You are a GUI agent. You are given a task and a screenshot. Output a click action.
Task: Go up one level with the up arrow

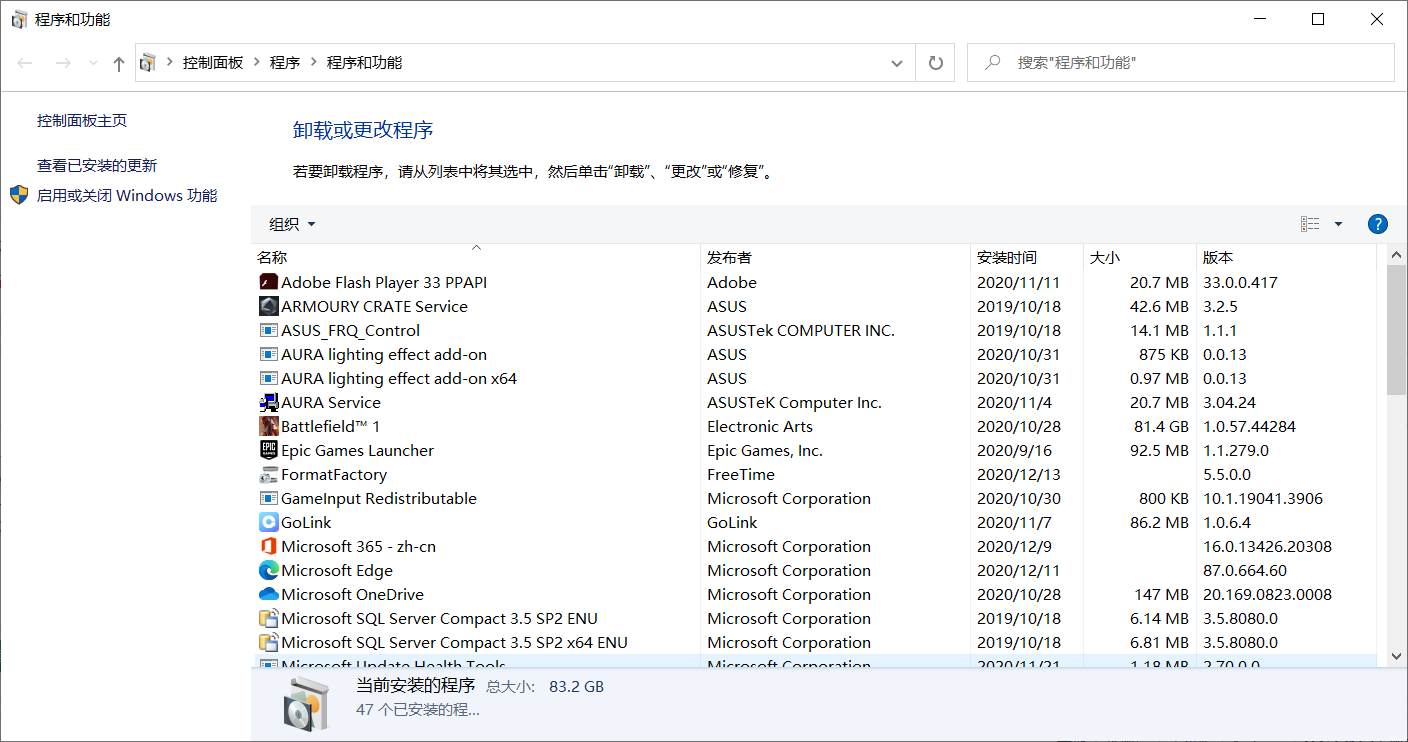tap(119, 63)
